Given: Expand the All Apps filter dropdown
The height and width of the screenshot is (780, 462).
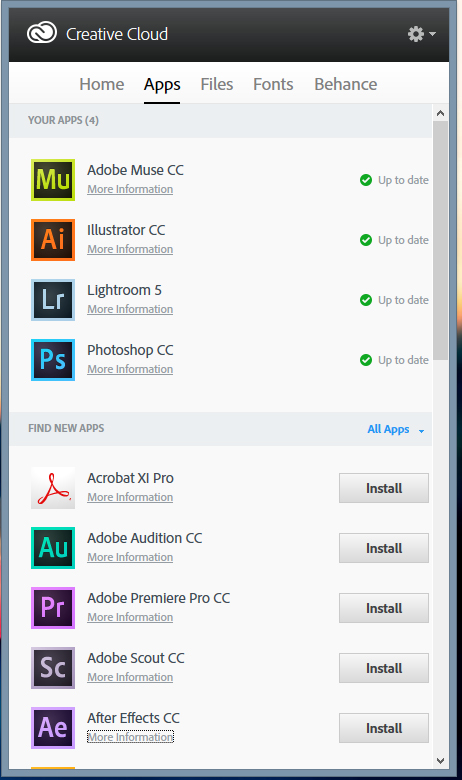Looking at the screenshot, I should coord(396,429).
